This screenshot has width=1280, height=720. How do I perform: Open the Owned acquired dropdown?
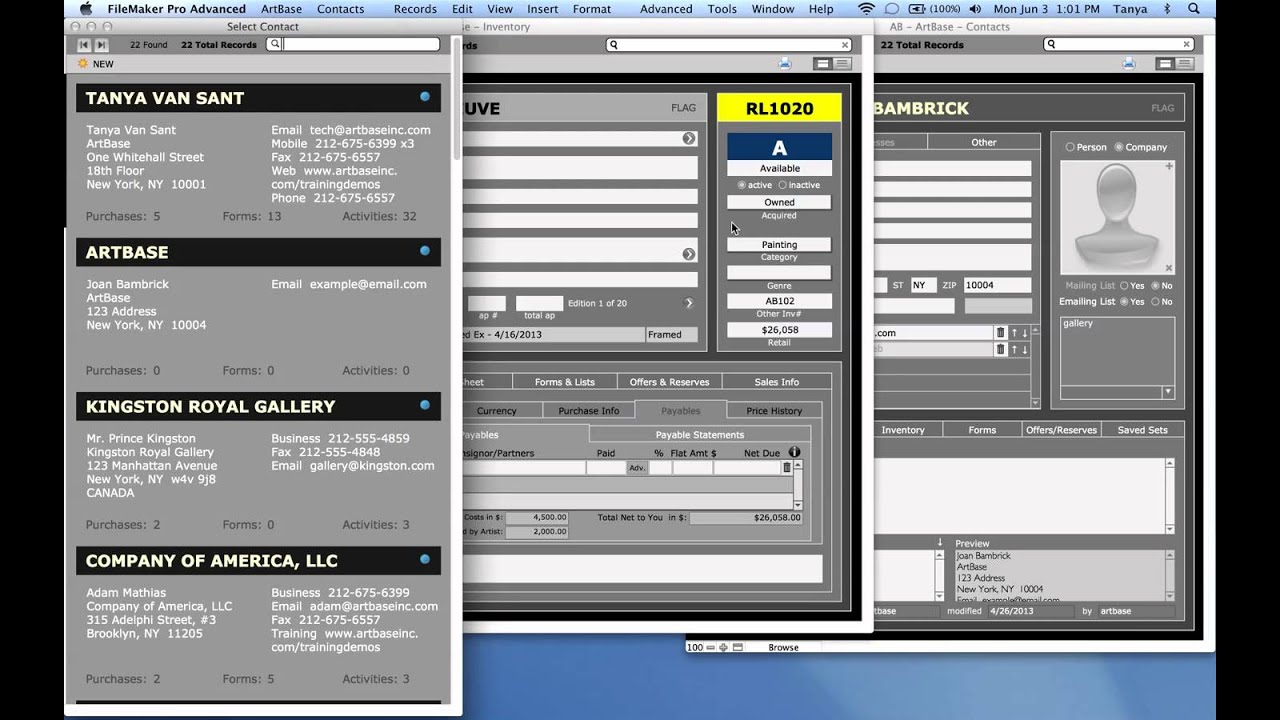pos(779,202)
